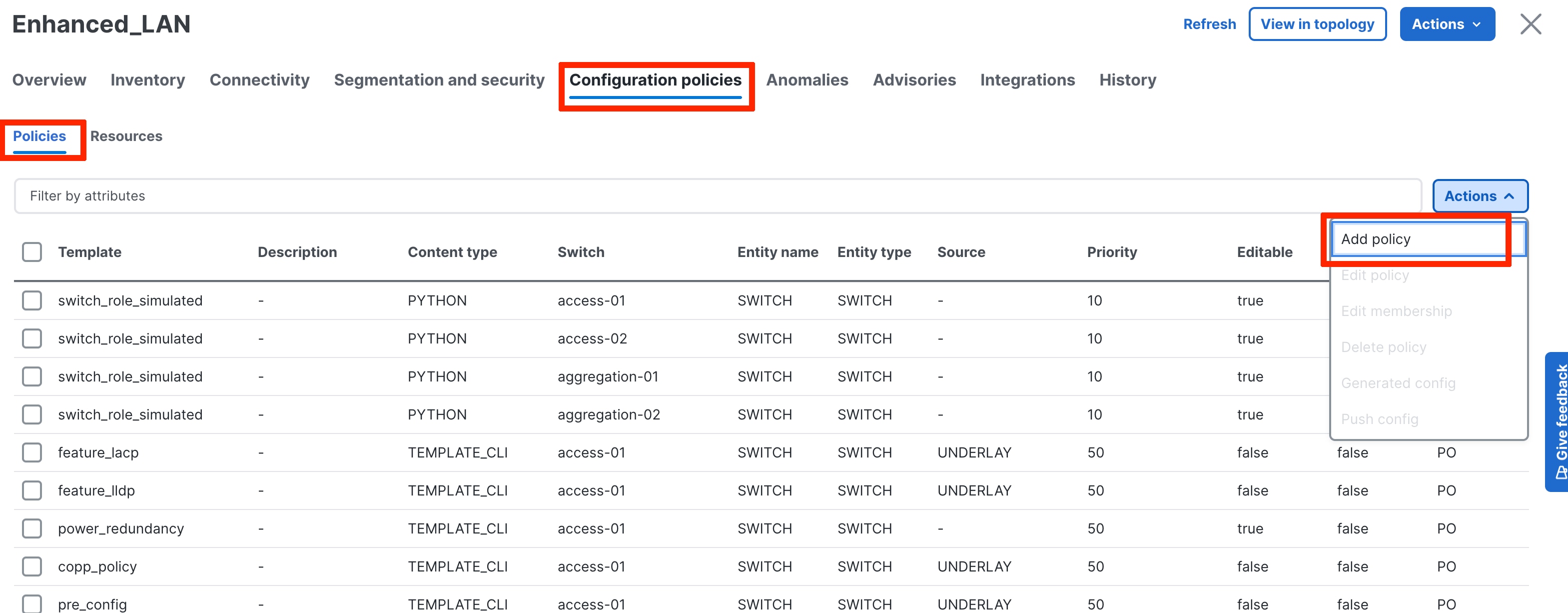Screen dimensions: 1568x613
Task: Open the History tab
Action: (1127, 80)
